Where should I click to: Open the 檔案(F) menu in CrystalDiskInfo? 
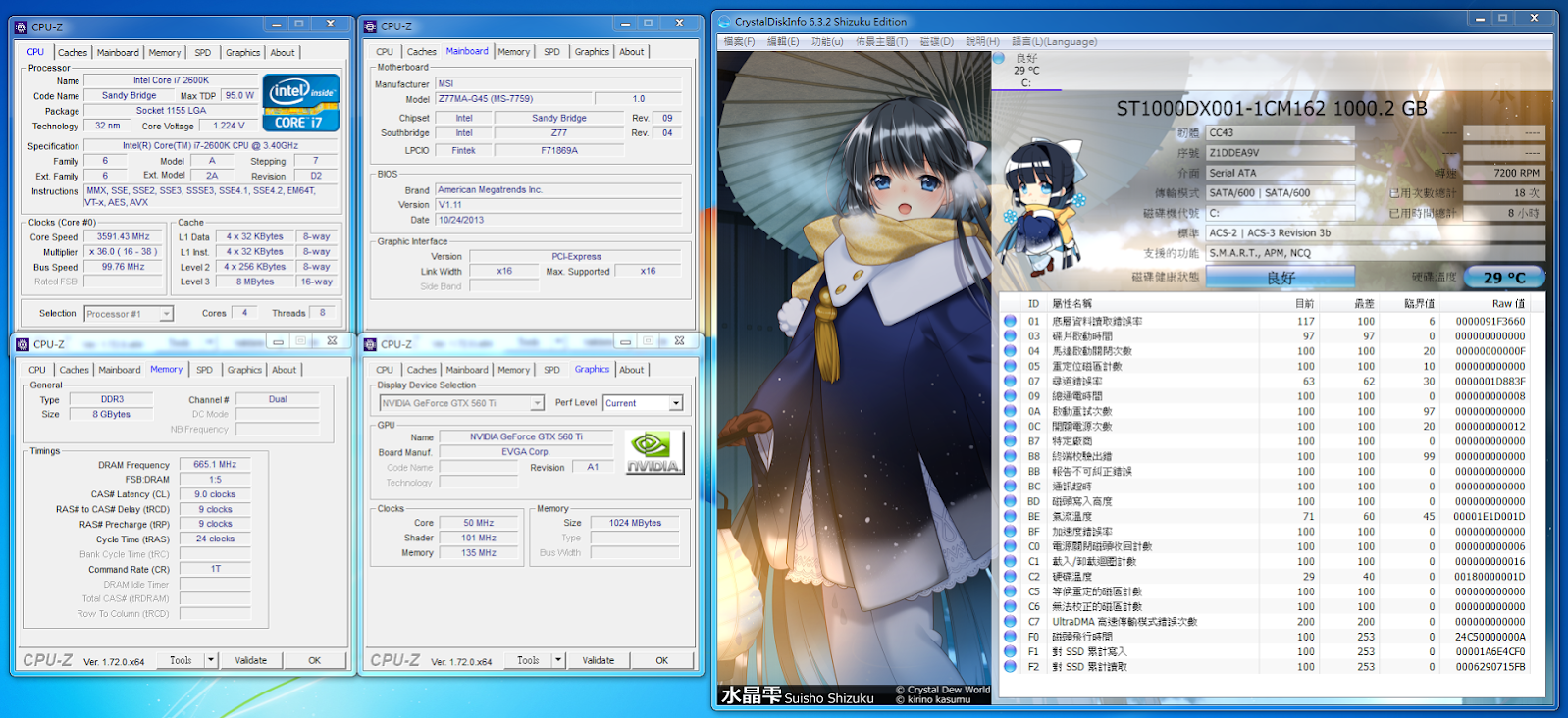[x=739, y=42]
